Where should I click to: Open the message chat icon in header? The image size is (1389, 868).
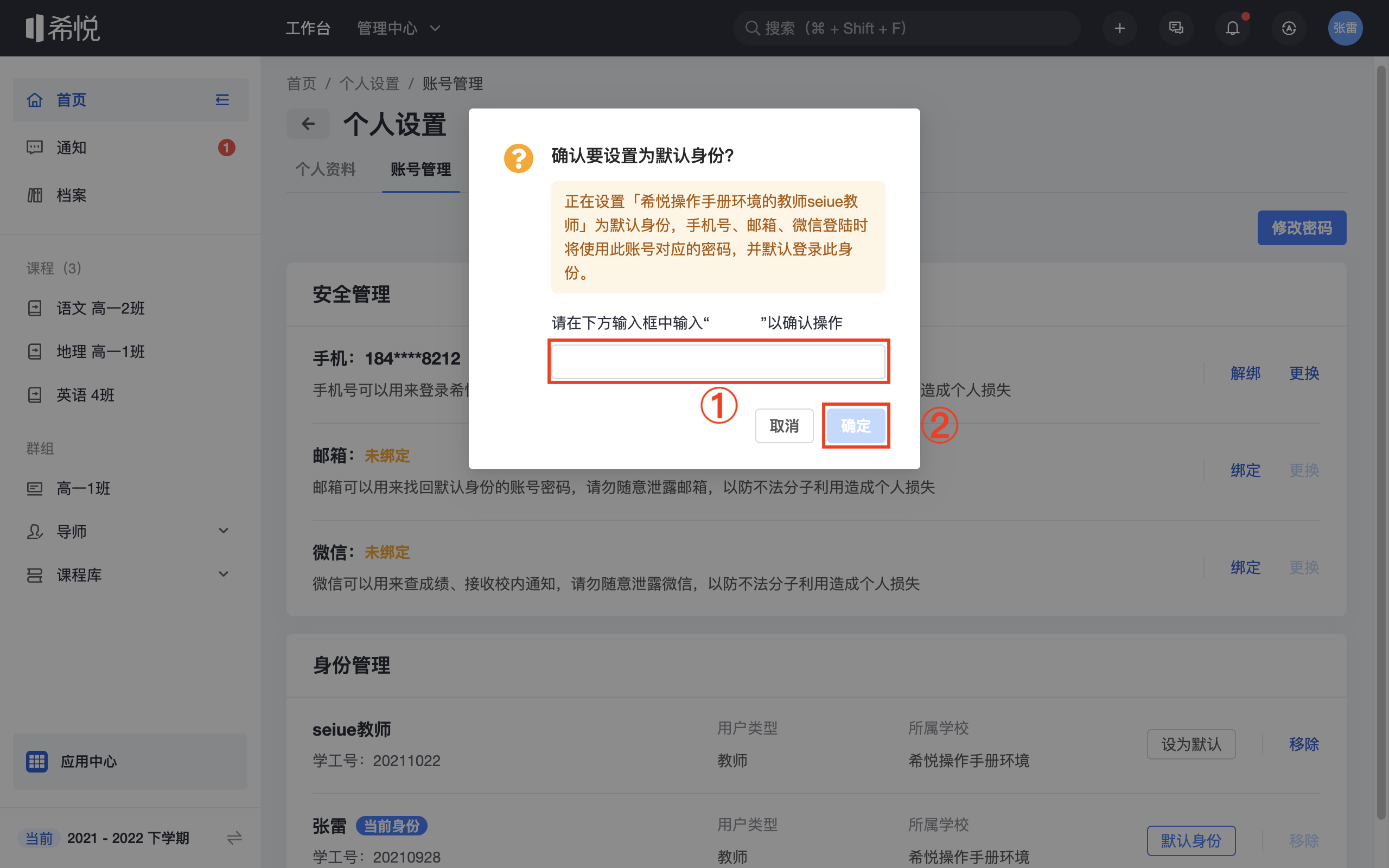[x=1175, y=28]
